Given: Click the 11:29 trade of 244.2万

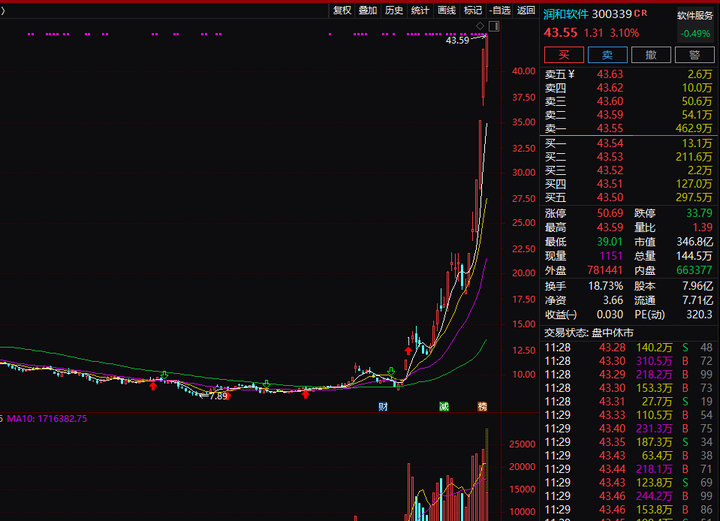Looking at the screenshot, I should click(629, 496).
